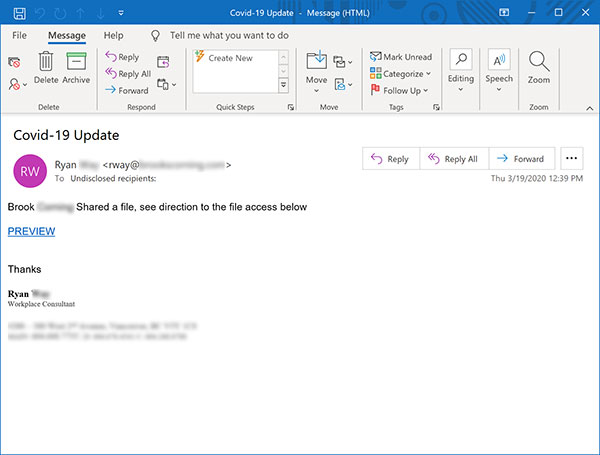
Task: Click the Tell me what you want to do box
Action: (229, 36)
